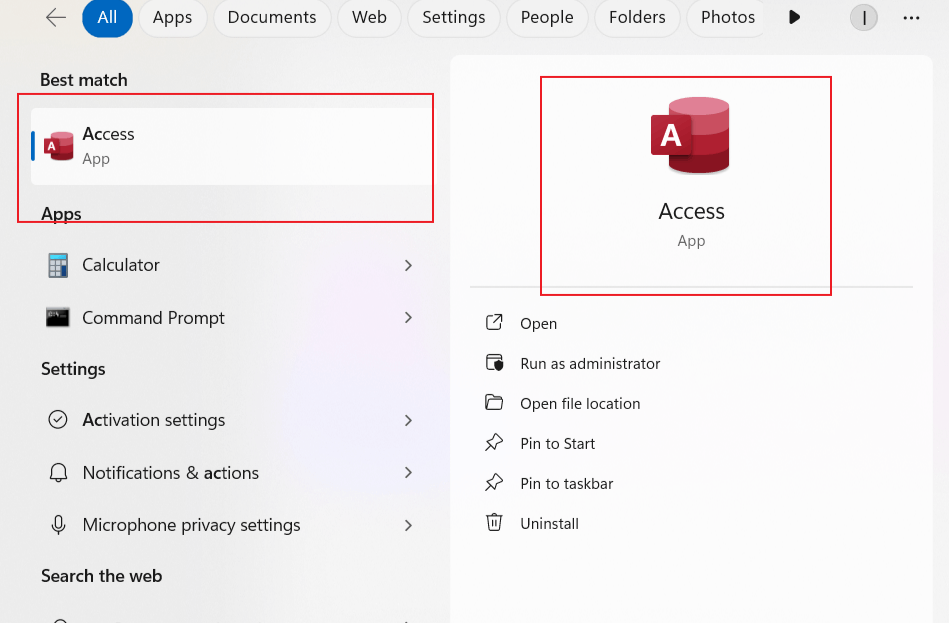Screen dimensions: 949x623
Task: Open the Calculator app result
Action: tap(232, 265)
